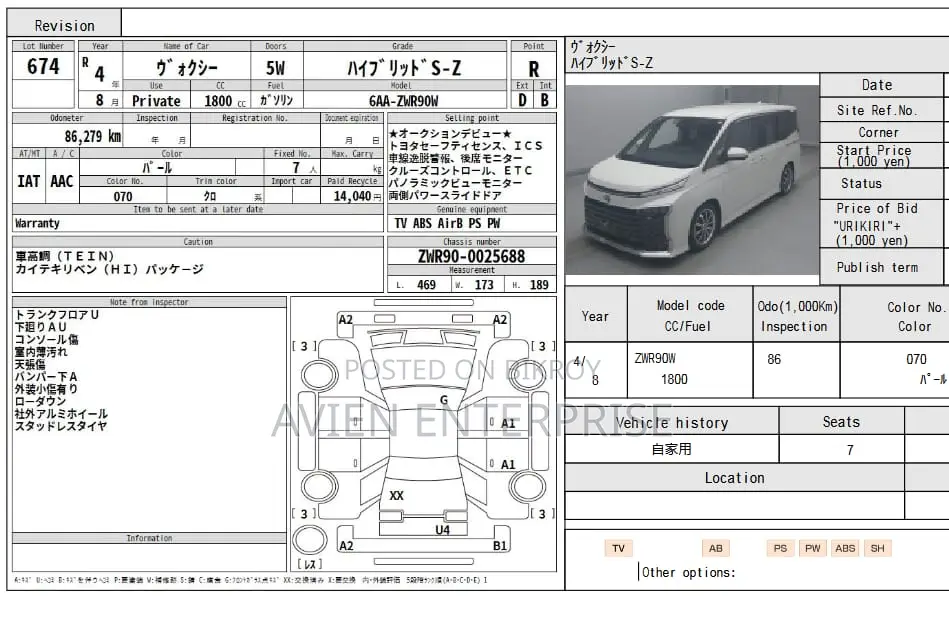Click the Caution text '車高調 (TEIN)'
The image size is (949, 637).
65,256
